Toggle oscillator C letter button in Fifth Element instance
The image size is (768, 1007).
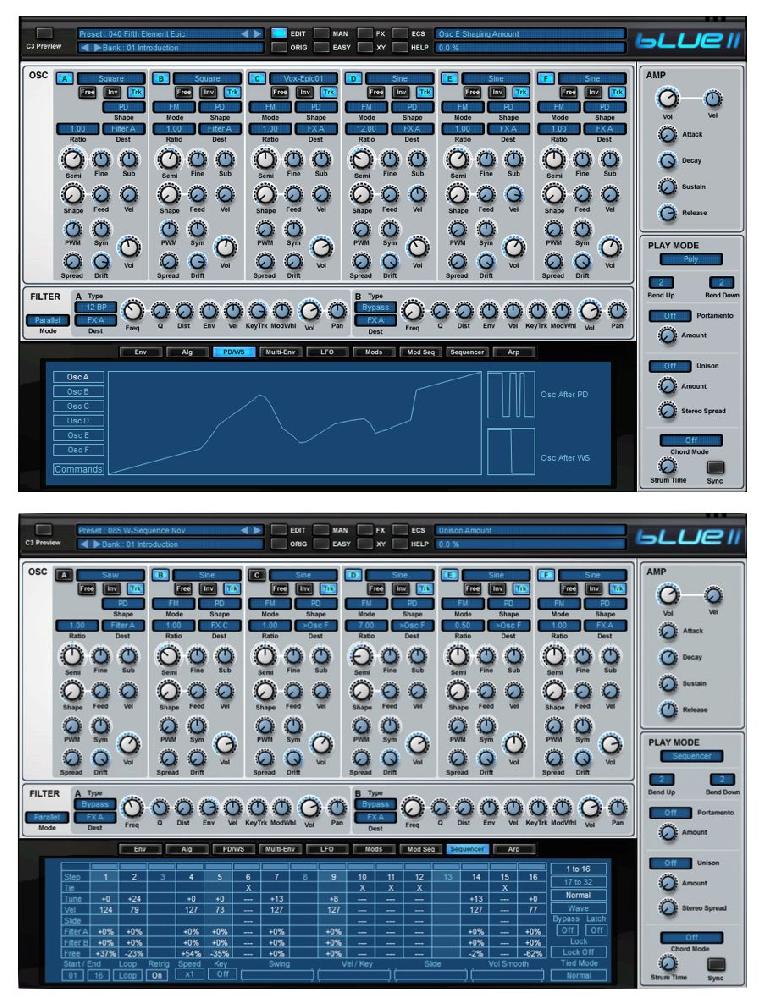257,78
